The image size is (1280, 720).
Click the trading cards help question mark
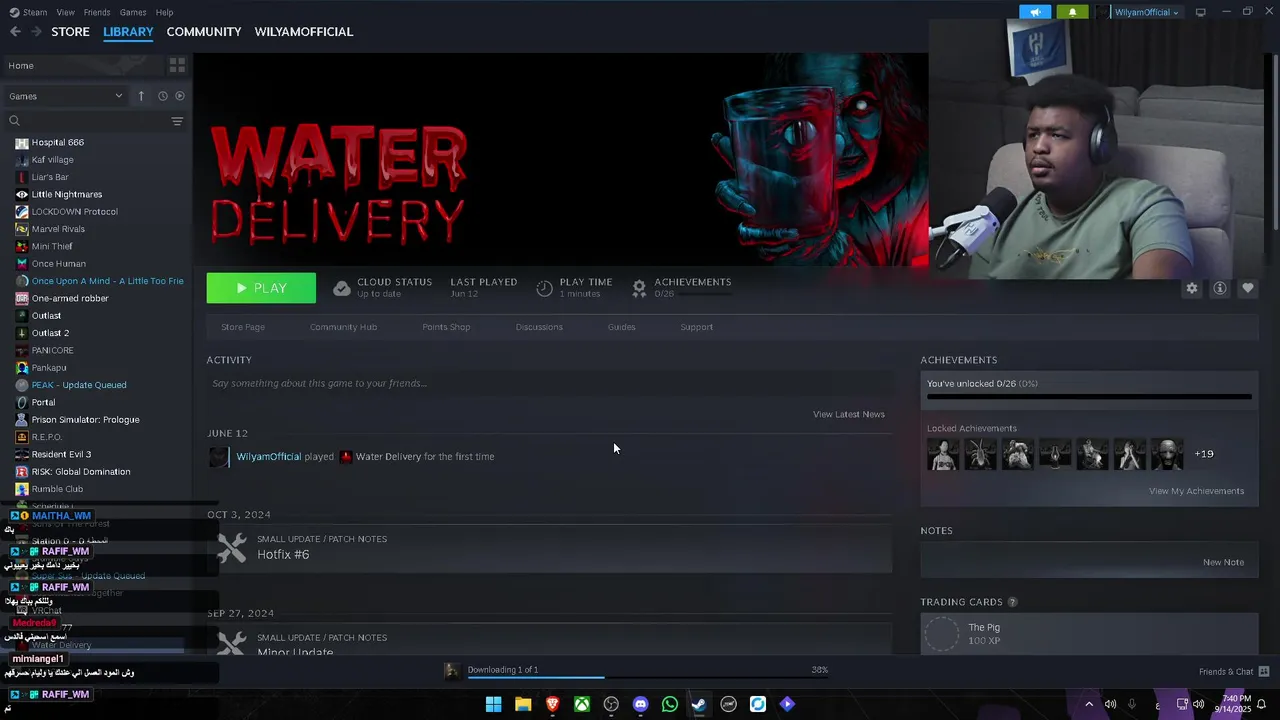1012,602
